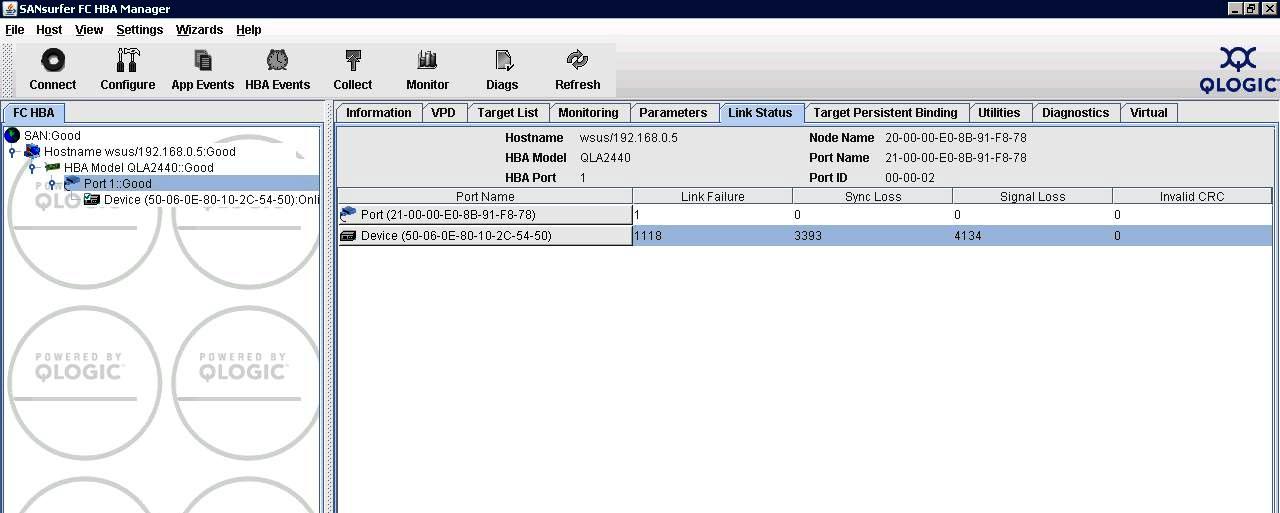Switch to the Parameters tab
The image size is (1280, 513).
(x=673, y=113)
